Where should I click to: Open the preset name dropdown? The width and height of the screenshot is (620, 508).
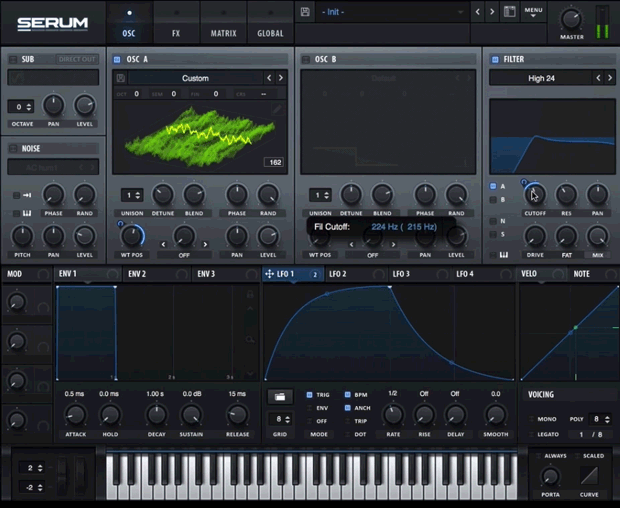392,12
